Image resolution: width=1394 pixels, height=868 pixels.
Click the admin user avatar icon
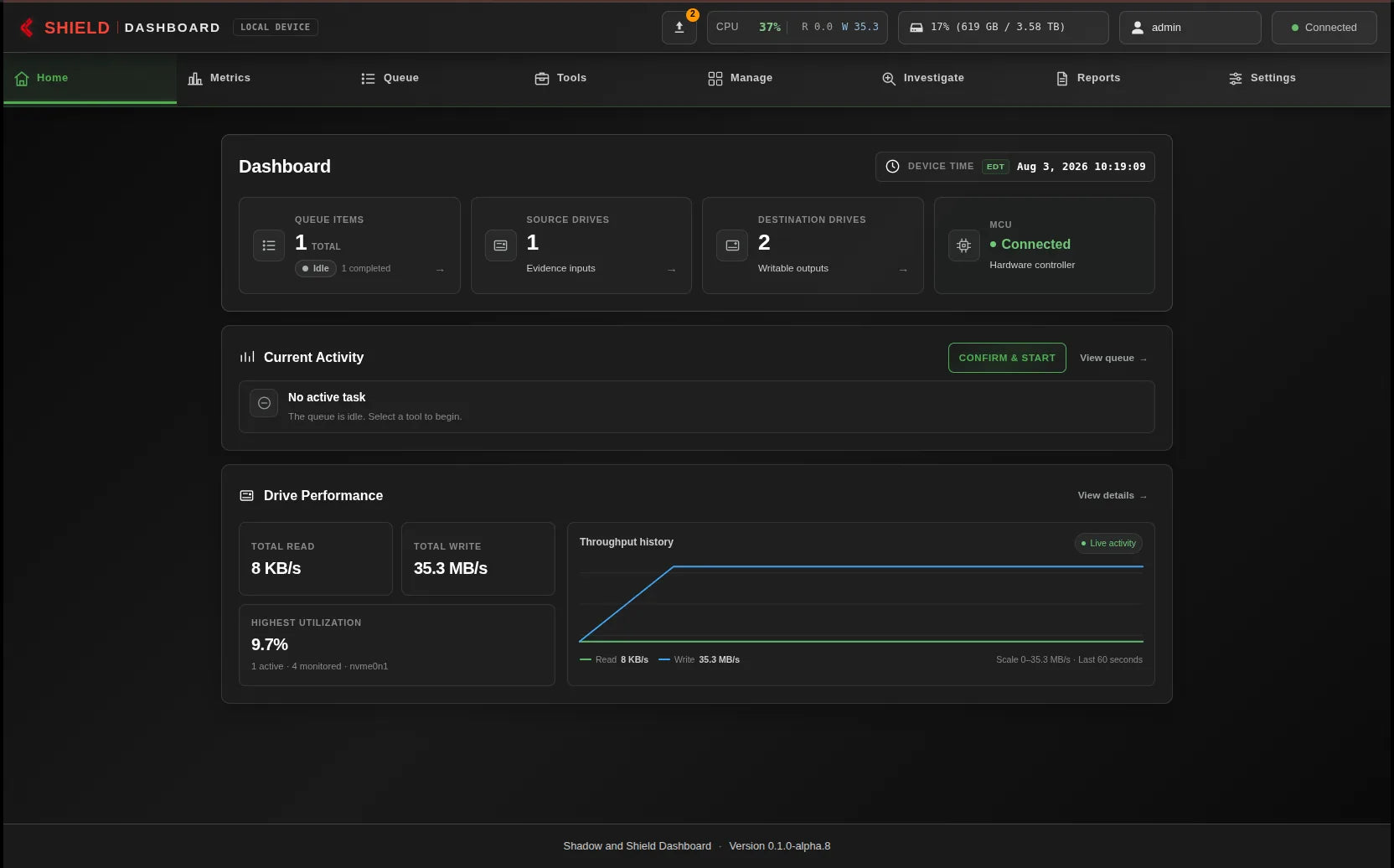pyautogui.click(x=1138, y=28)
